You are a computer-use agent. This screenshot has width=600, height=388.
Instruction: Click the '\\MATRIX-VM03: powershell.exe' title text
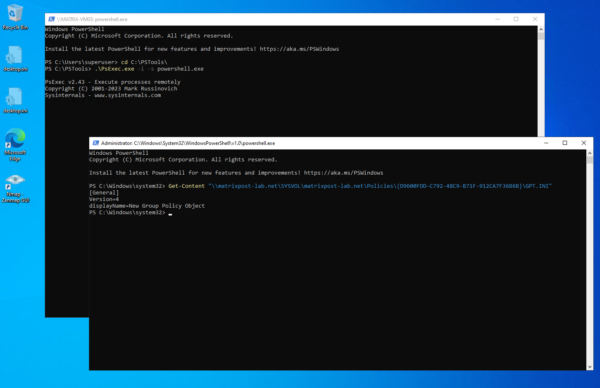(92, 19)
